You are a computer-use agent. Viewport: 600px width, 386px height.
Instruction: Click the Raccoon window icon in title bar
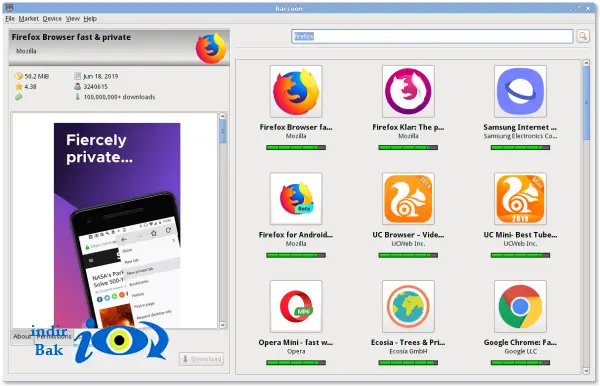[x=9, y=8]
